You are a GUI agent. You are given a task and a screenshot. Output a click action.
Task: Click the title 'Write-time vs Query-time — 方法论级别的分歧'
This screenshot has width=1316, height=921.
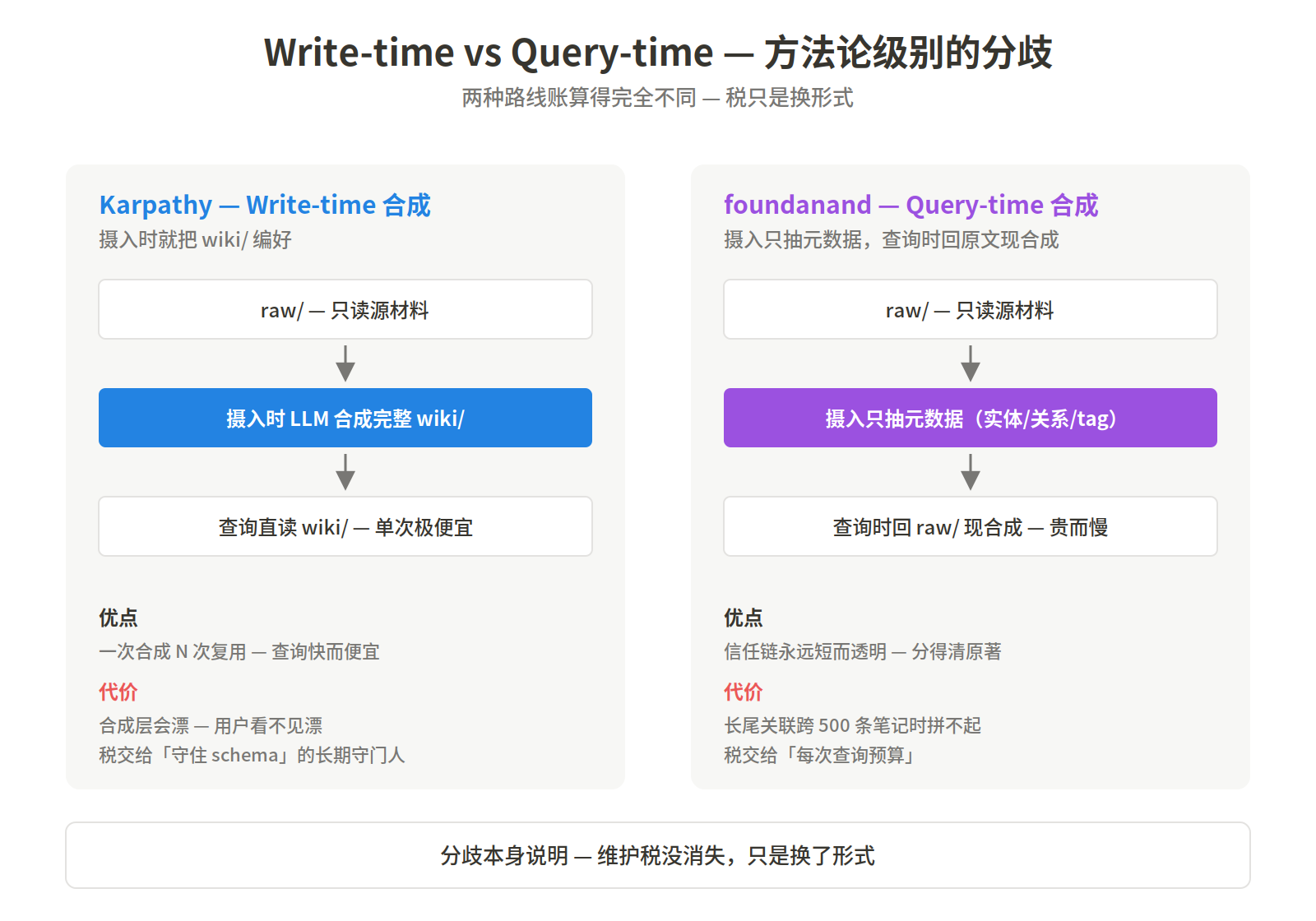658,53
